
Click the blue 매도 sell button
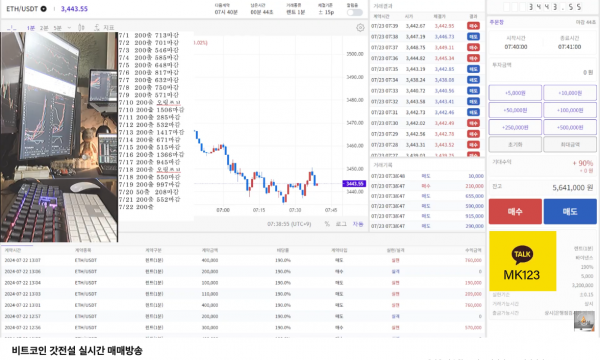coord(570,211)
